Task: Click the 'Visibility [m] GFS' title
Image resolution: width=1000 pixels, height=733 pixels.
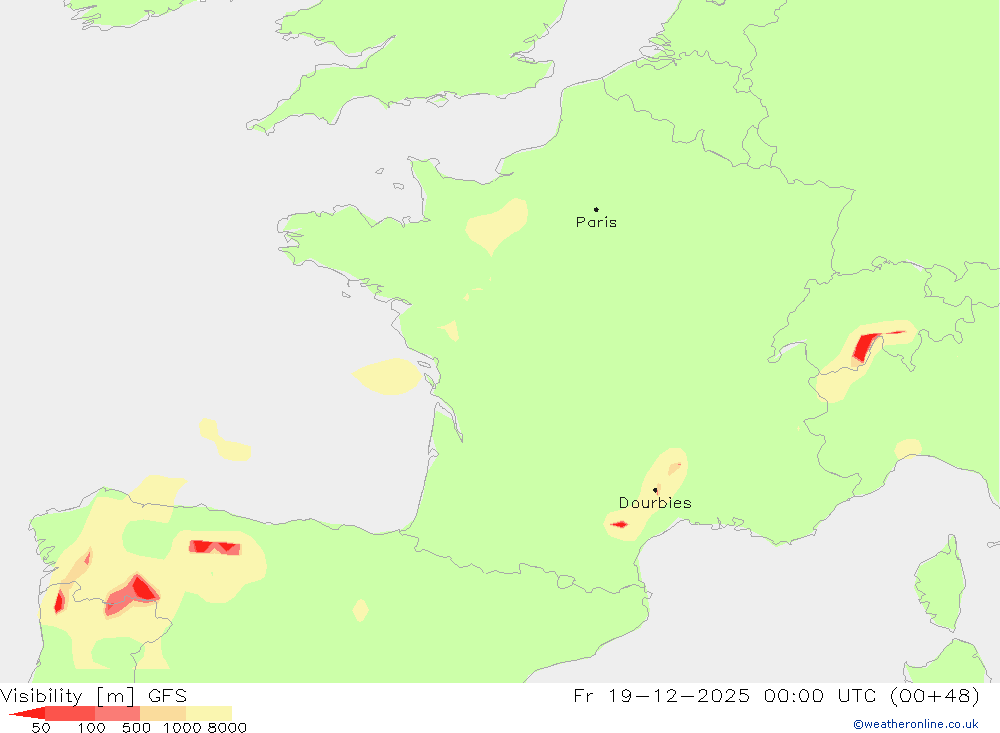Action: (x=94, y=696)
